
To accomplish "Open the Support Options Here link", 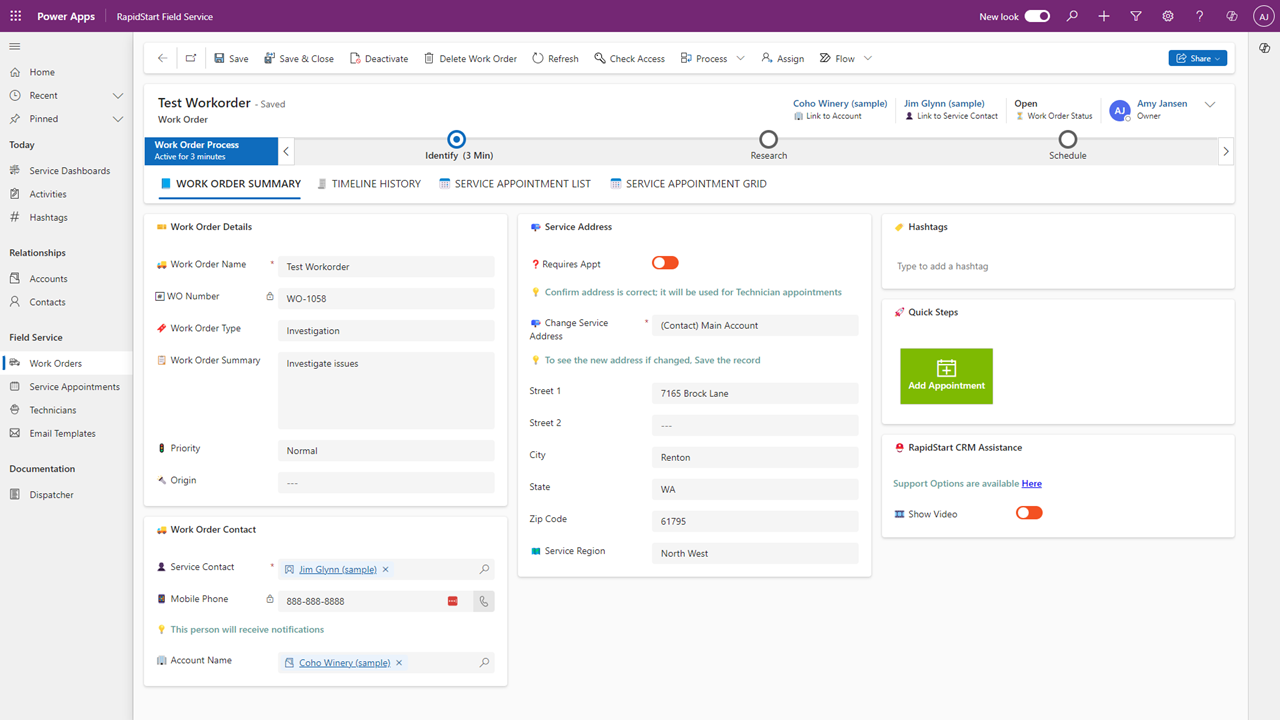I will click(1031, 483).
